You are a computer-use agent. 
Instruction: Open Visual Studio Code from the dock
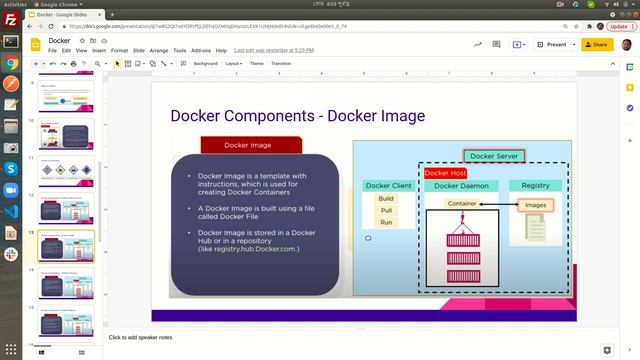(x=11, y=211)
